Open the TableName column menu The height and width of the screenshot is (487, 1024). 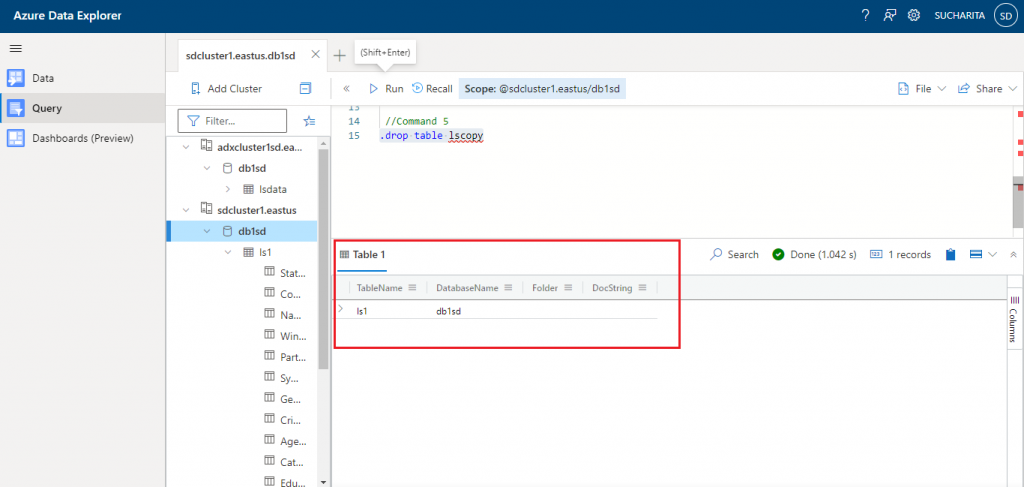click(x=412, y=287)
